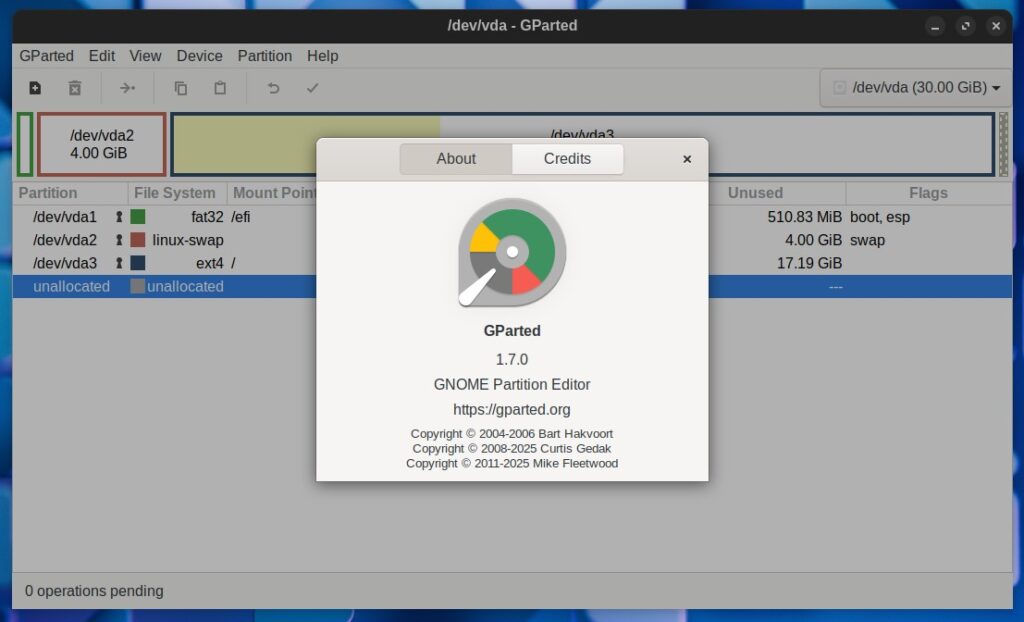1024x622 pixels.
Task: Switch to the About tab in dialog
Action: pyautogui.click(x=456, y=159)
